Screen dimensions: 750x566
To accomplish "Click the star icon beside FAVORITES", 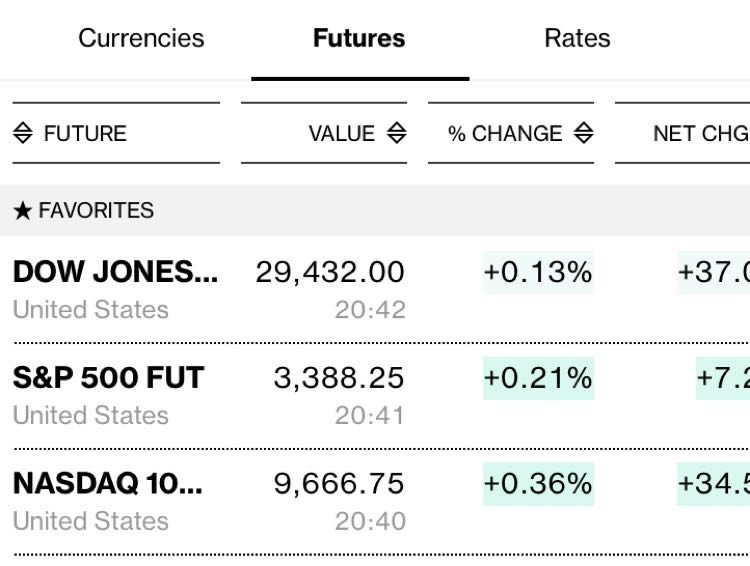I will [23, 210].
